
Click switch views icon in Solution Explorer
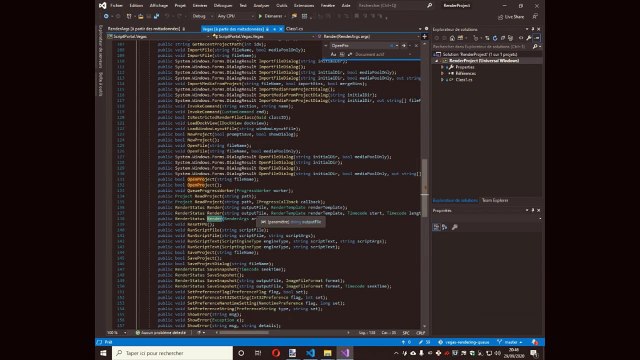[x=461, y=38]
